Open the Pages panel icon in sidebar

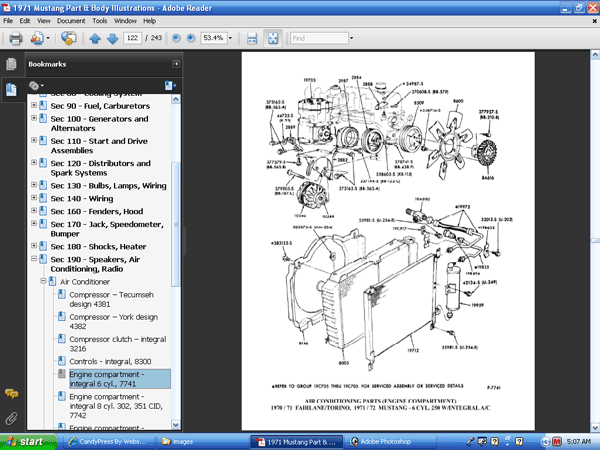(11, 64)
